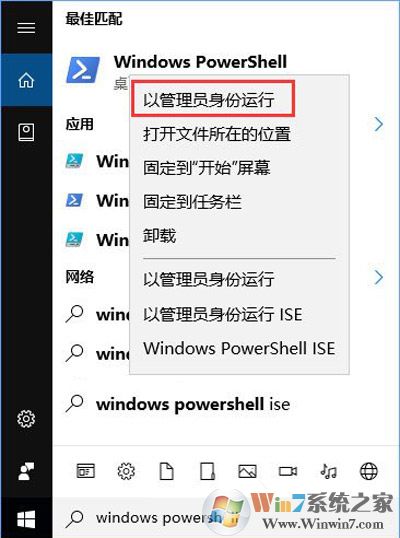Expand the 应用 section chevron

click(x=378, y=124)
